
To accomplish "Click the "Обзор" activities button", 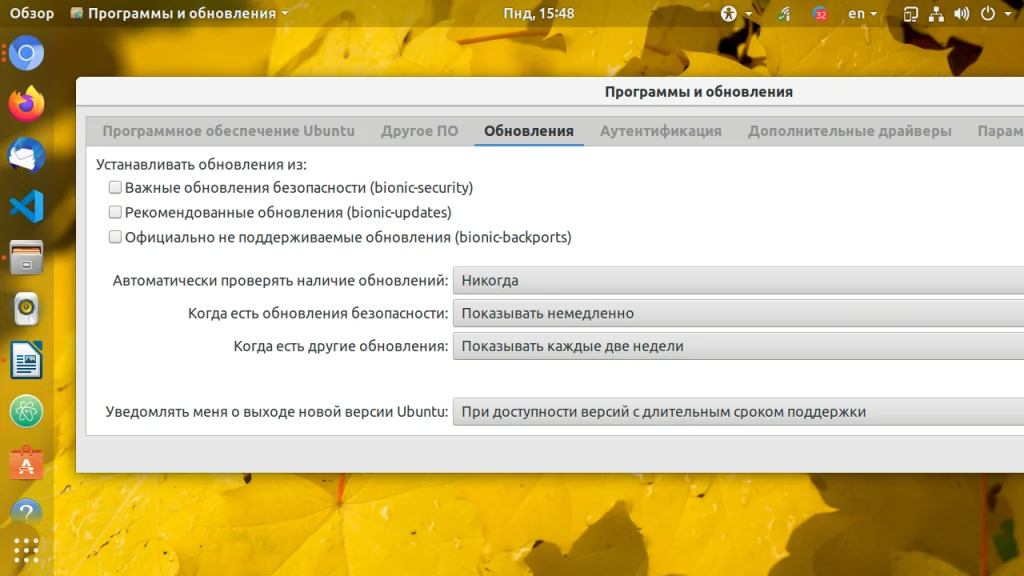I will [31, 13].
